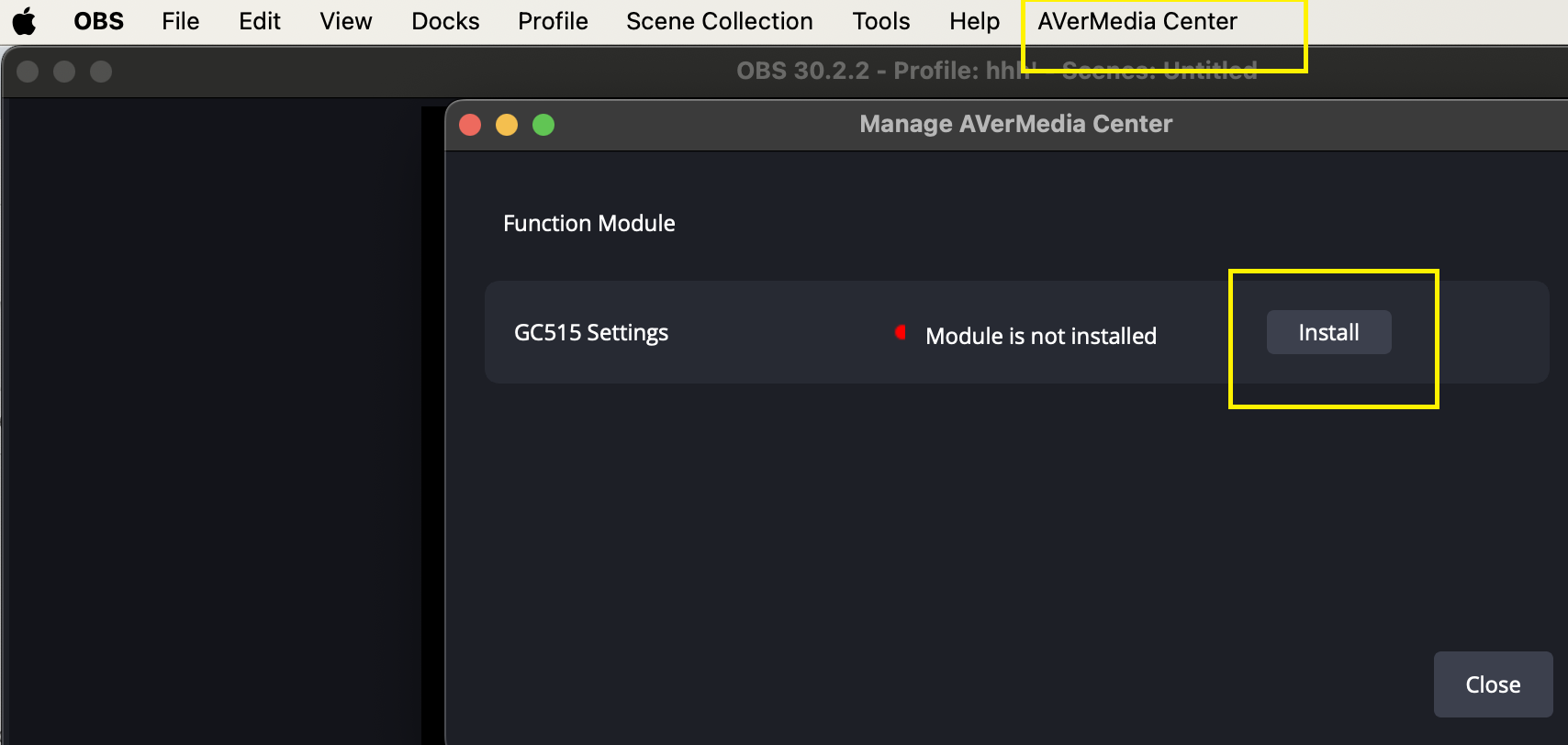Click the red module status indicator dot
This screenshot has width=1568, height=745.
(x=901, y=332)
